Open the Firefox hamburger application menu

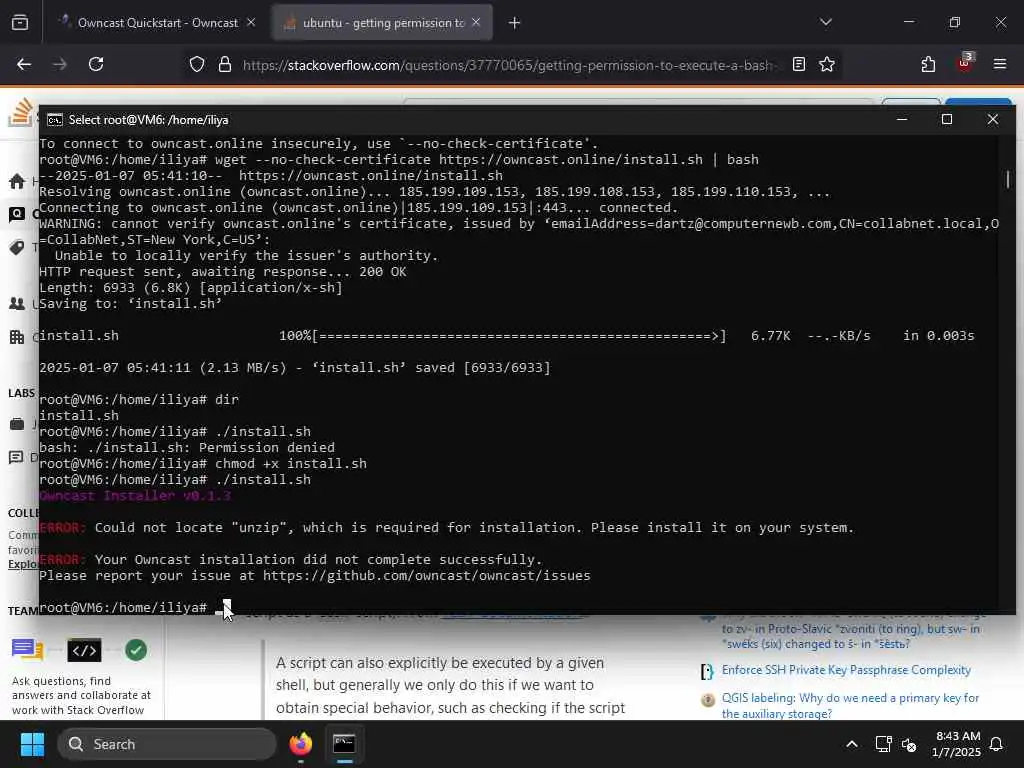(999, 64)
